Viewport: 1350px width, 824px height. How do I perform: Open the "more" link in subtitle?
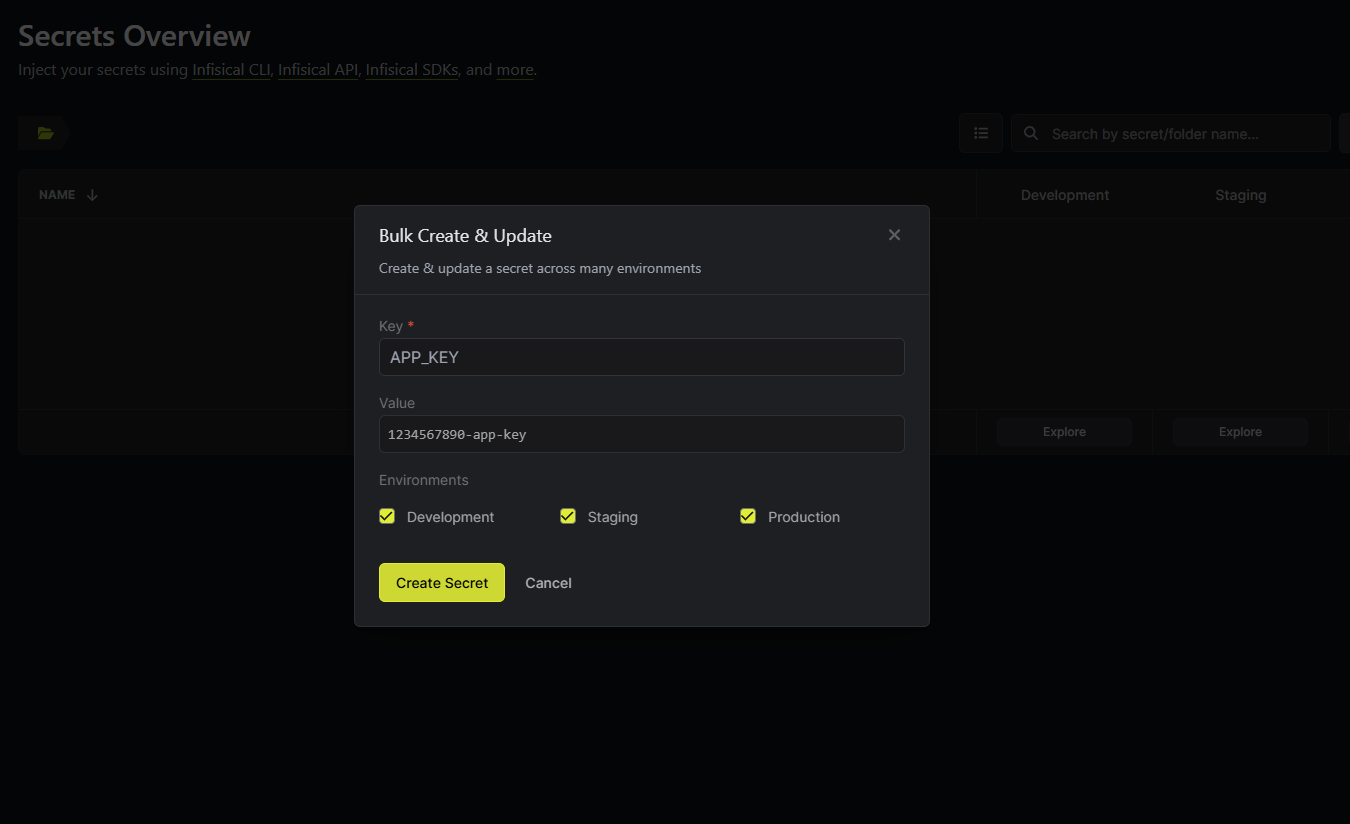tap(515, 70)
